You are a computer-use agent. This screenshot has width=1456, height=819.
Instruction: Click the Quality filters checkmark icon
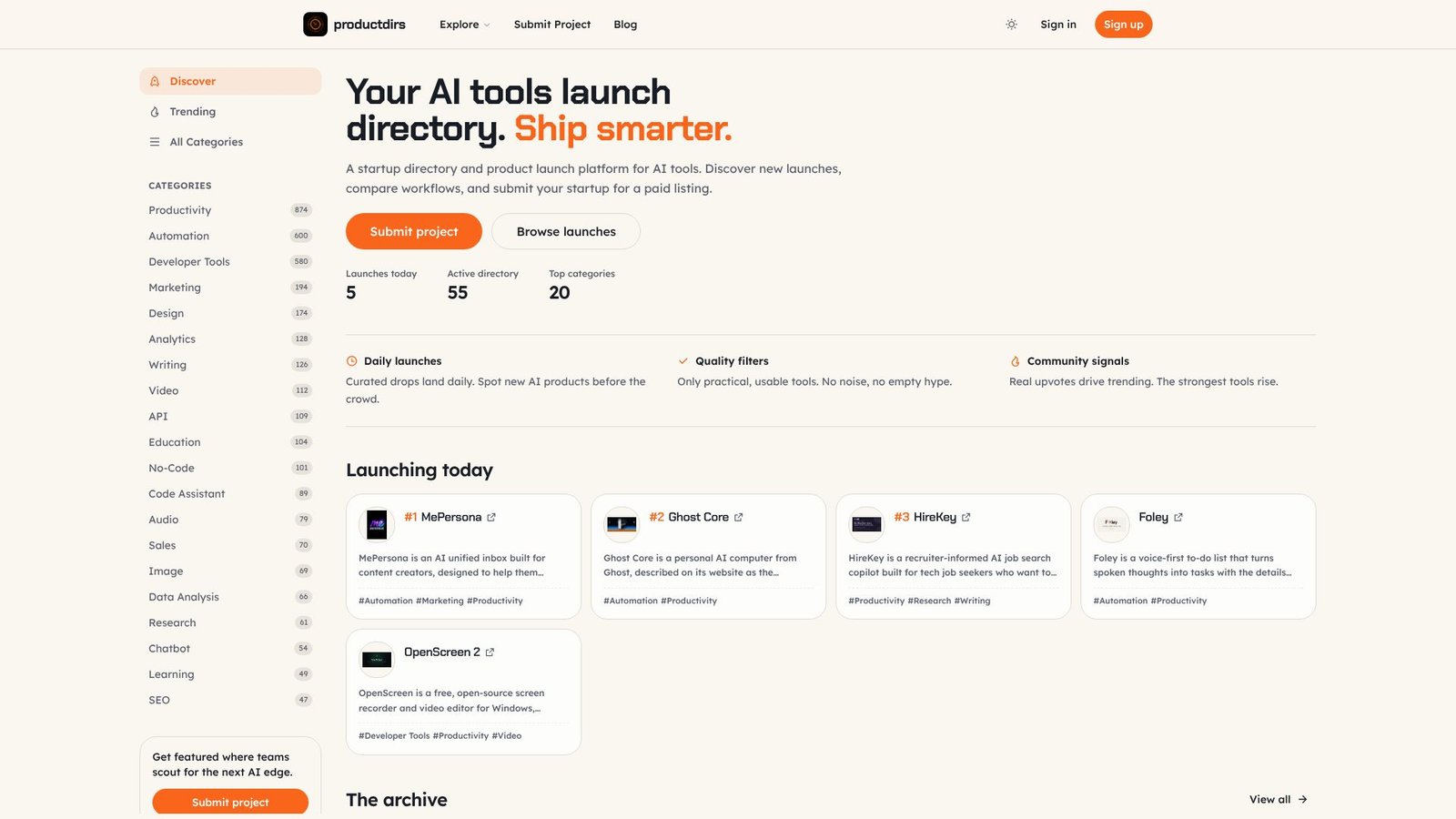(x=683, y=361)
